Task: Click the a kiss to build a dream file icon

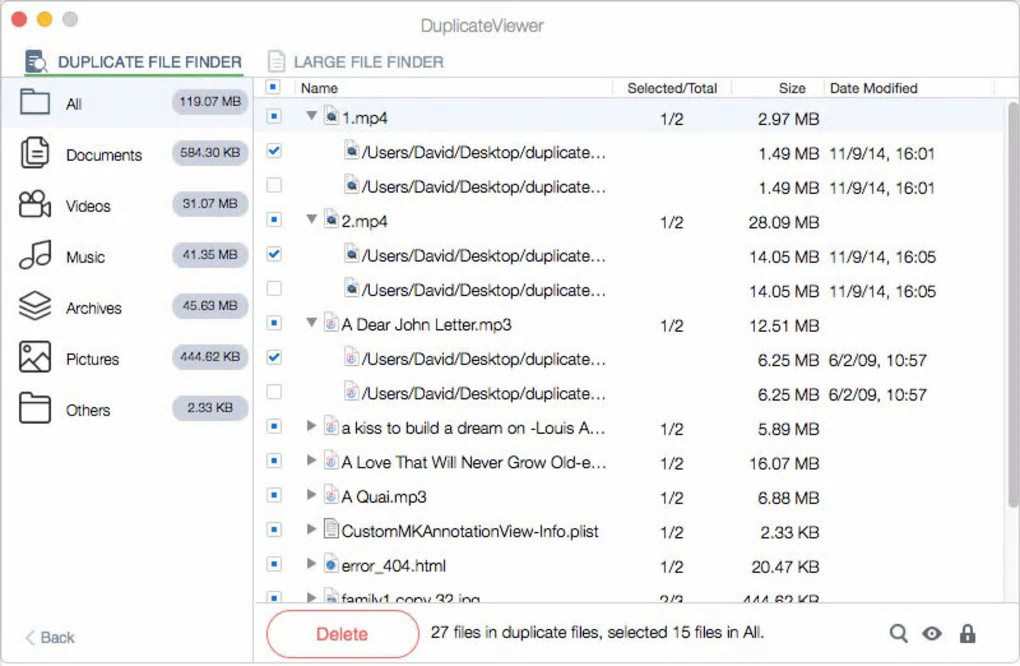Action: [x=331, y=426]
